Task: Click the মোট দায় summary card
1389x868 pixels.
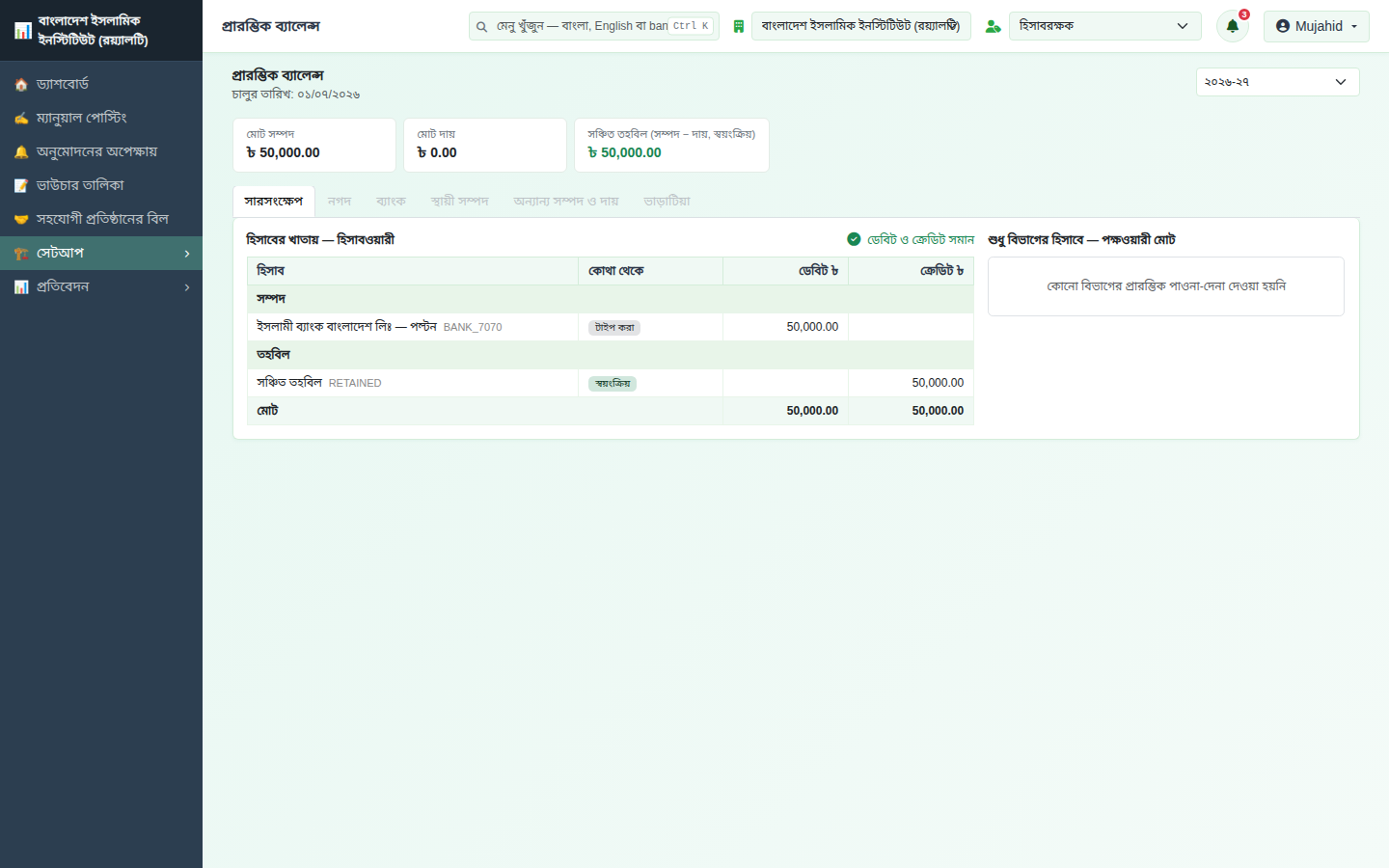Action: coord(485,146)
